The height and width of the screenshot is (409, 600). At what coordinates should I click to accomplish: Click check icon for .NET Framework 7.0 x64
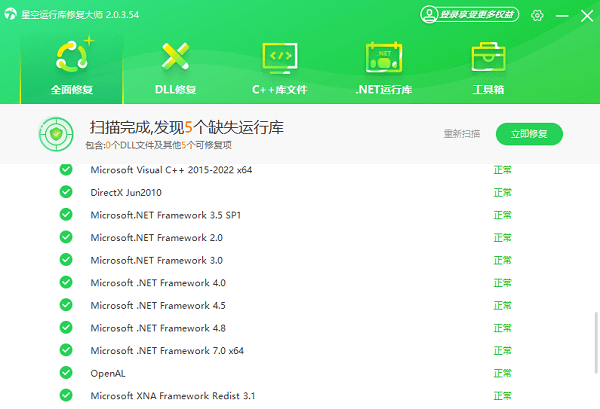pyautogui.click(x=66, y=350)
